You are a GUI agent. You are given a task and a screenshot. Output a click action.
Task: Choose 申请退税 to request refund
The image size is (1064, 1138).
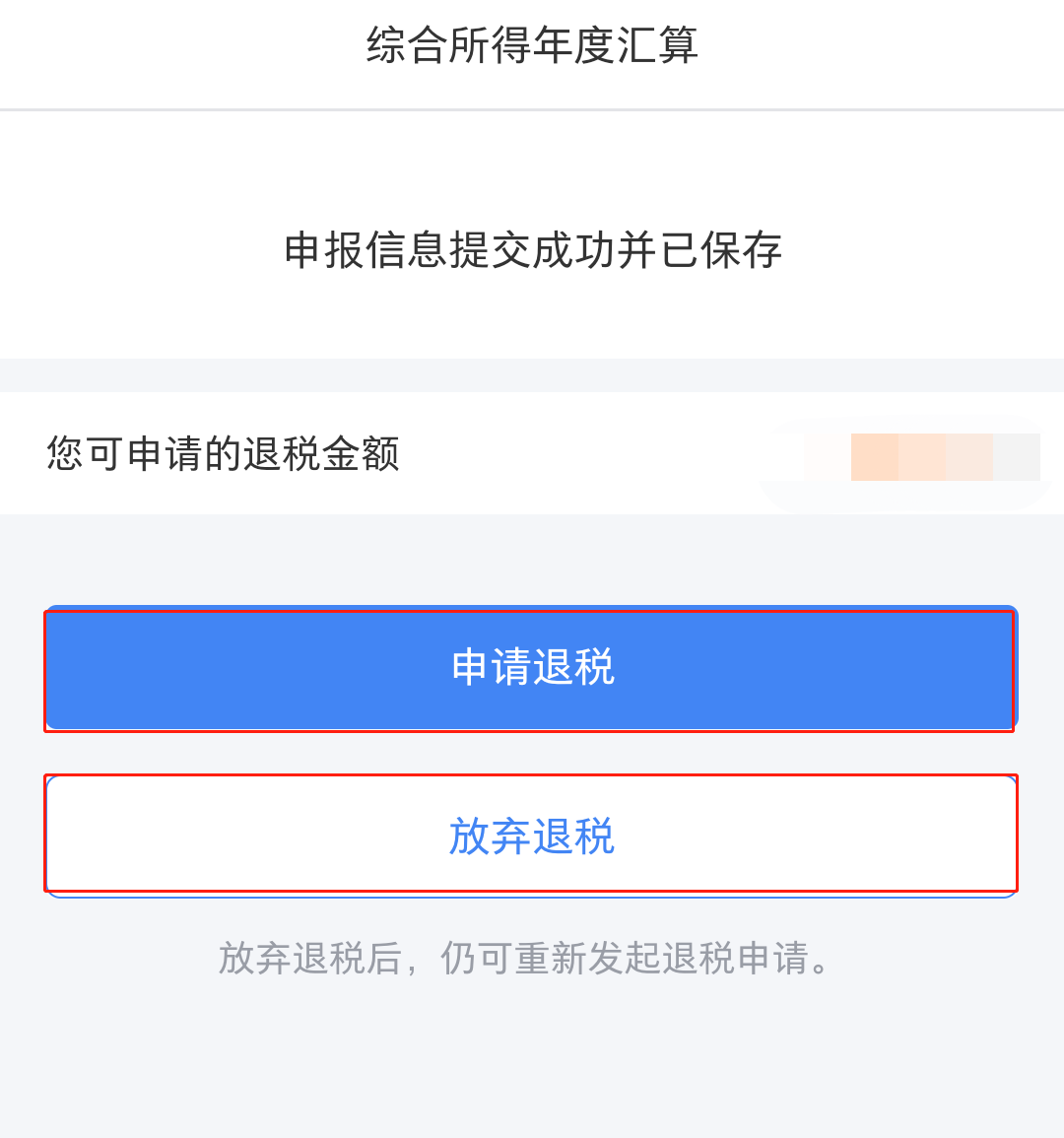[532, 668]
